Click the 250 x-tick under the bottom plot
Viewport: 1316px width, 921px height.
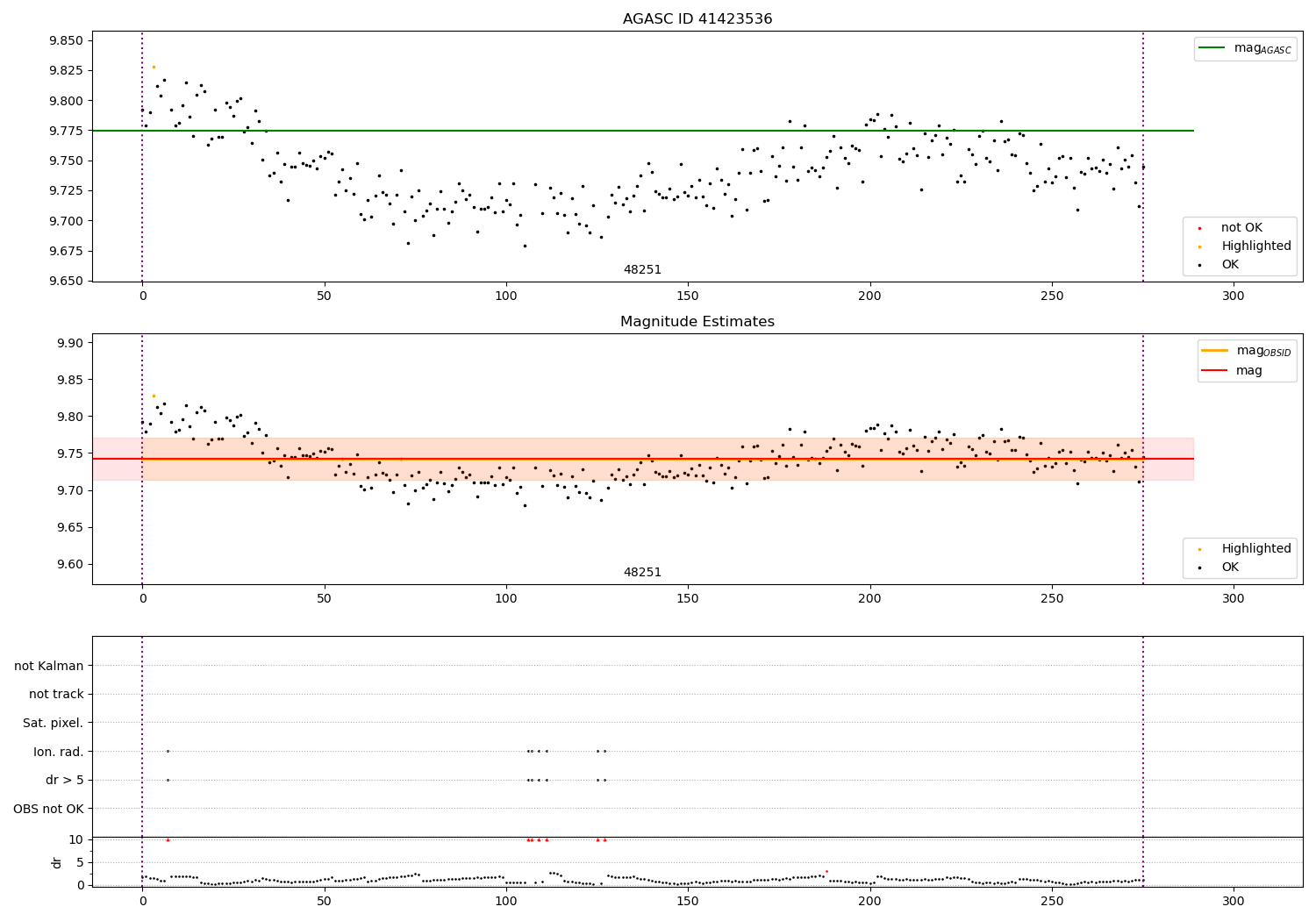tap(1052, 901)
